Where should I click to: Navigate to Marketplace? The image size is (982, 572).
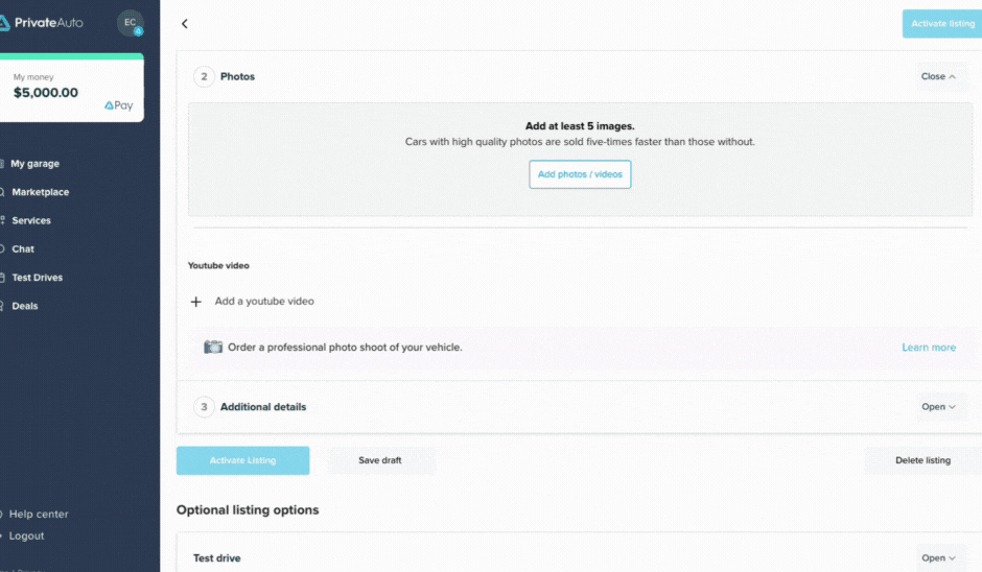40,192
